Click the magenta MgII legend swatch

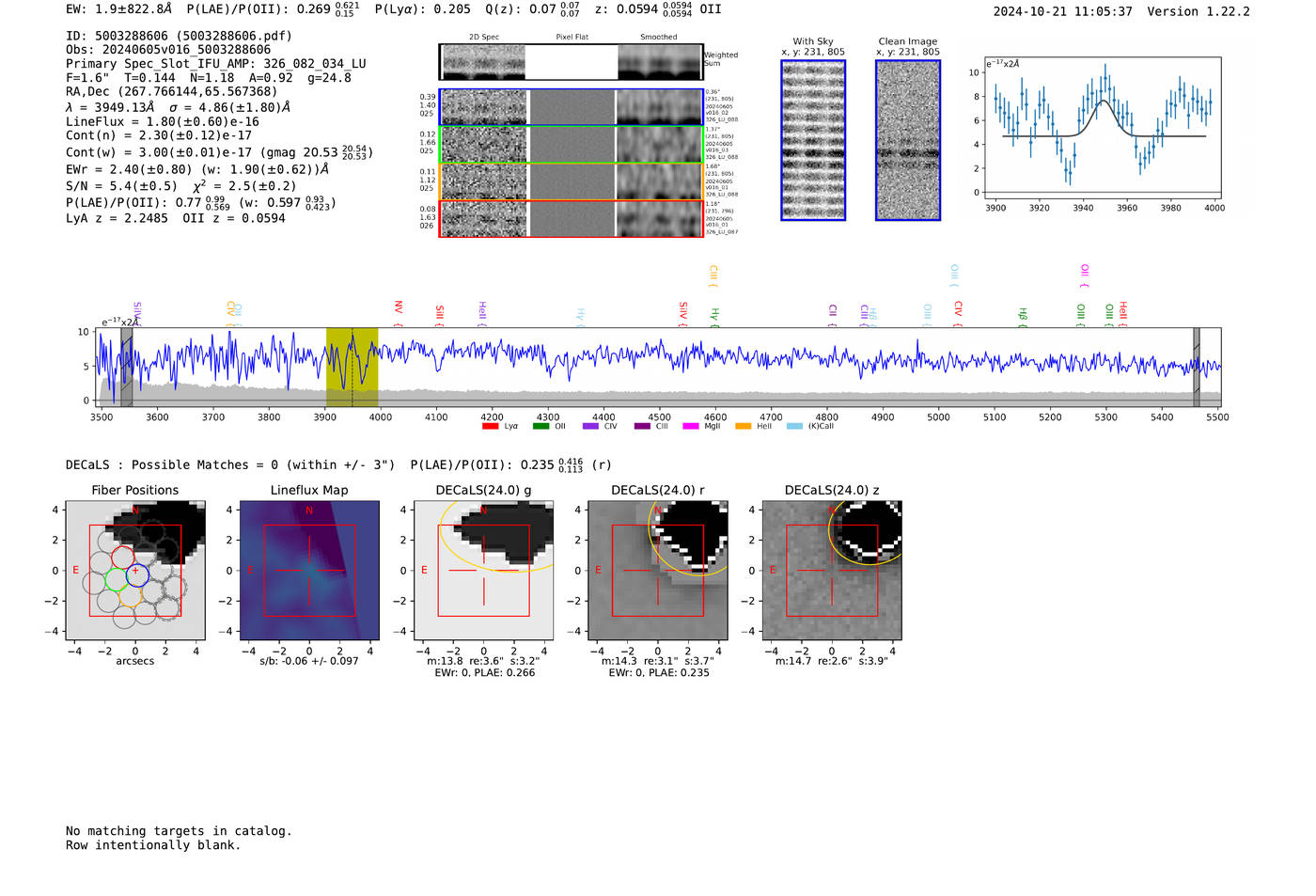pyautogui.click(x=691, y=426)
